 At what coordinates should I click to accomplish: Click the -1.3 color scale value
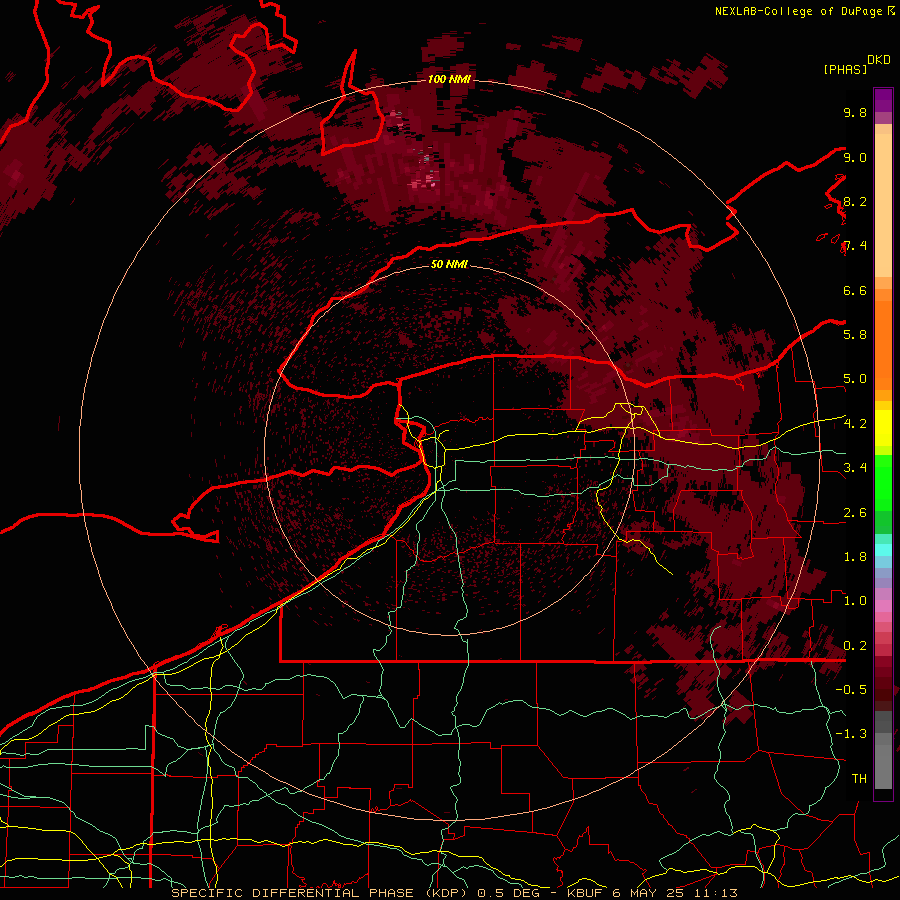[x=851, y=734]
